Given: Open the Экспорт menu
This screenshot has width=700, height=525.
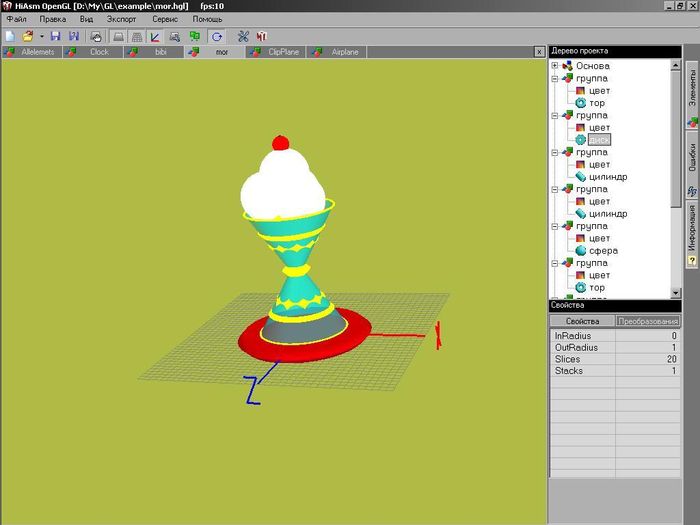Looking at the screenshot, I should pyautogui.click(x=121, y=20).
